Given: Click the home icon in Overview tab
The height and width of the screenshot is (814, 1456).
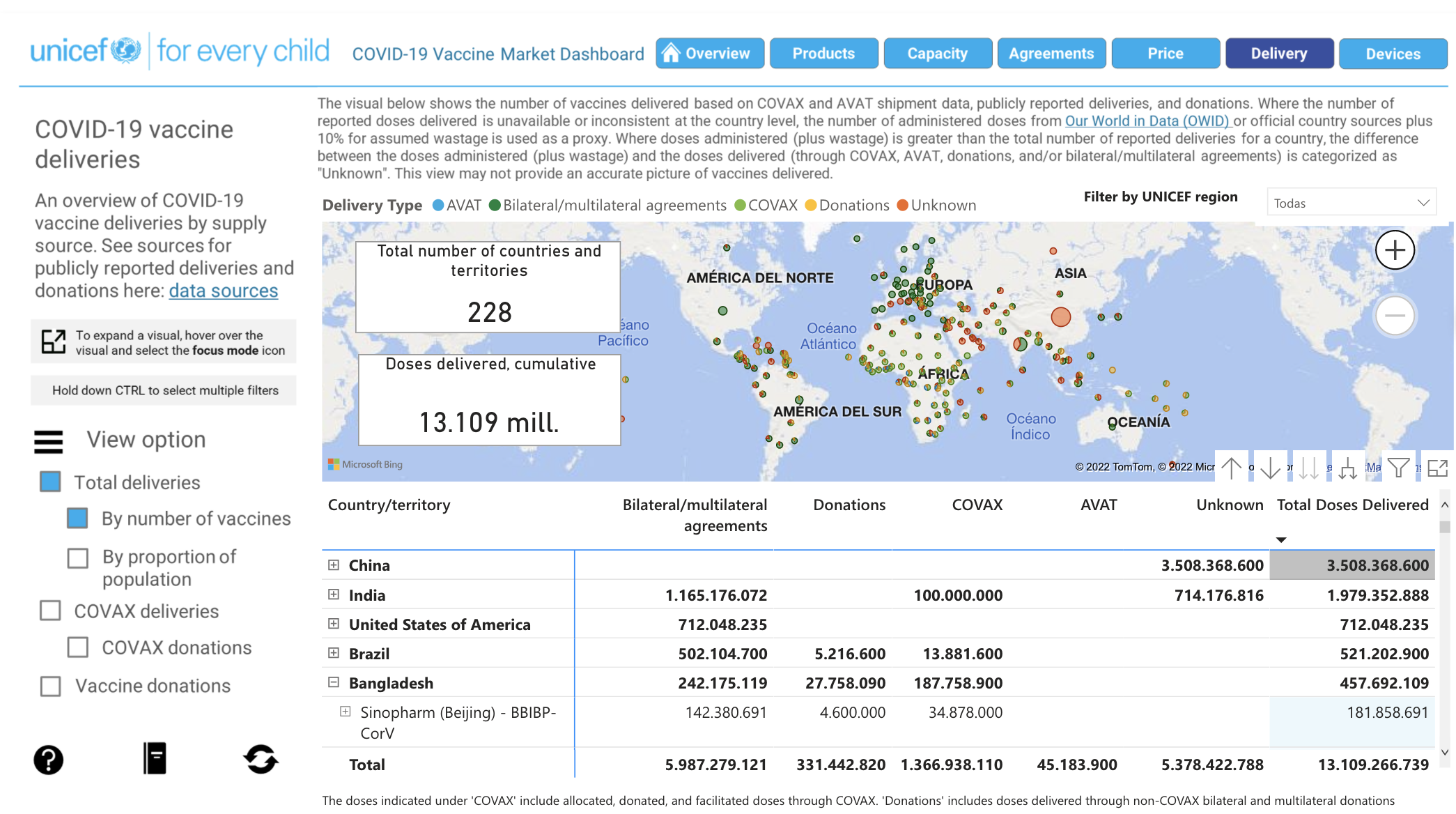Looking at the screenshot, I should [x=670, y=53].
